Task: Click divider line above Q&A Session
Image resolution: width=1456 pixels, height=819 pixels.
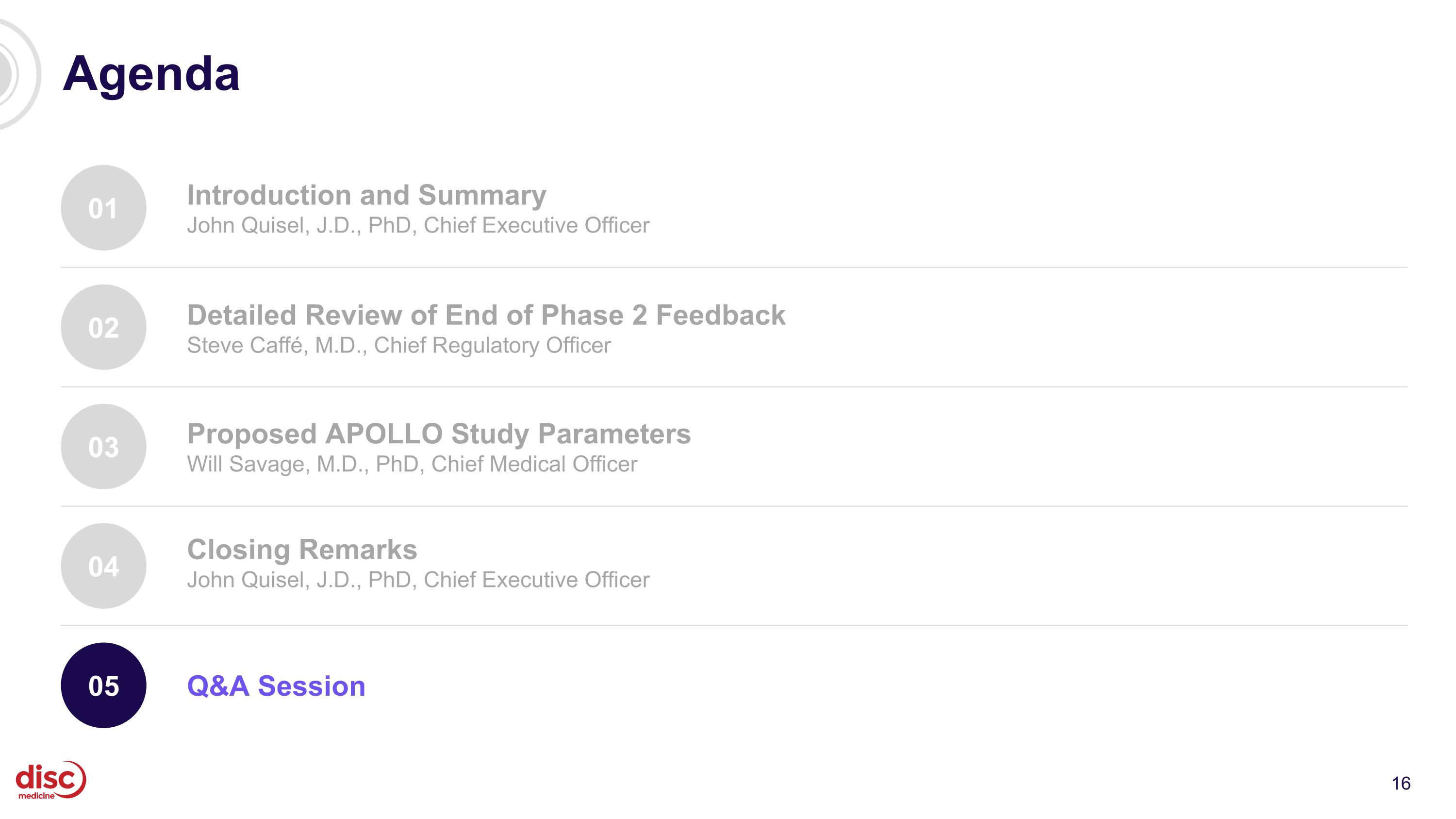Action: 734,626
